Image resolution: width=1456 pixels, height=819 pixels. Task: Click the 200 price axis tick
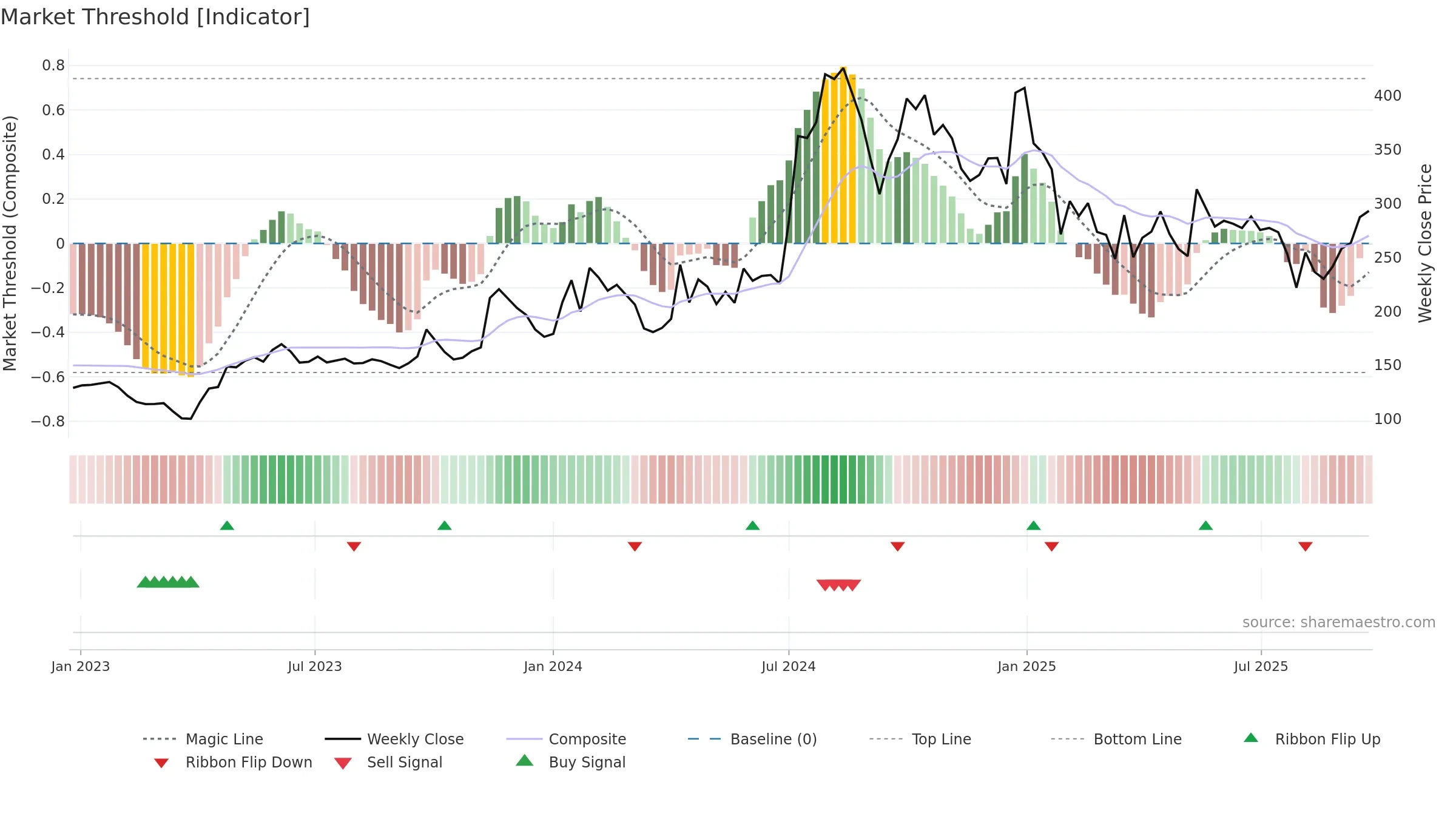(1388, 311)
